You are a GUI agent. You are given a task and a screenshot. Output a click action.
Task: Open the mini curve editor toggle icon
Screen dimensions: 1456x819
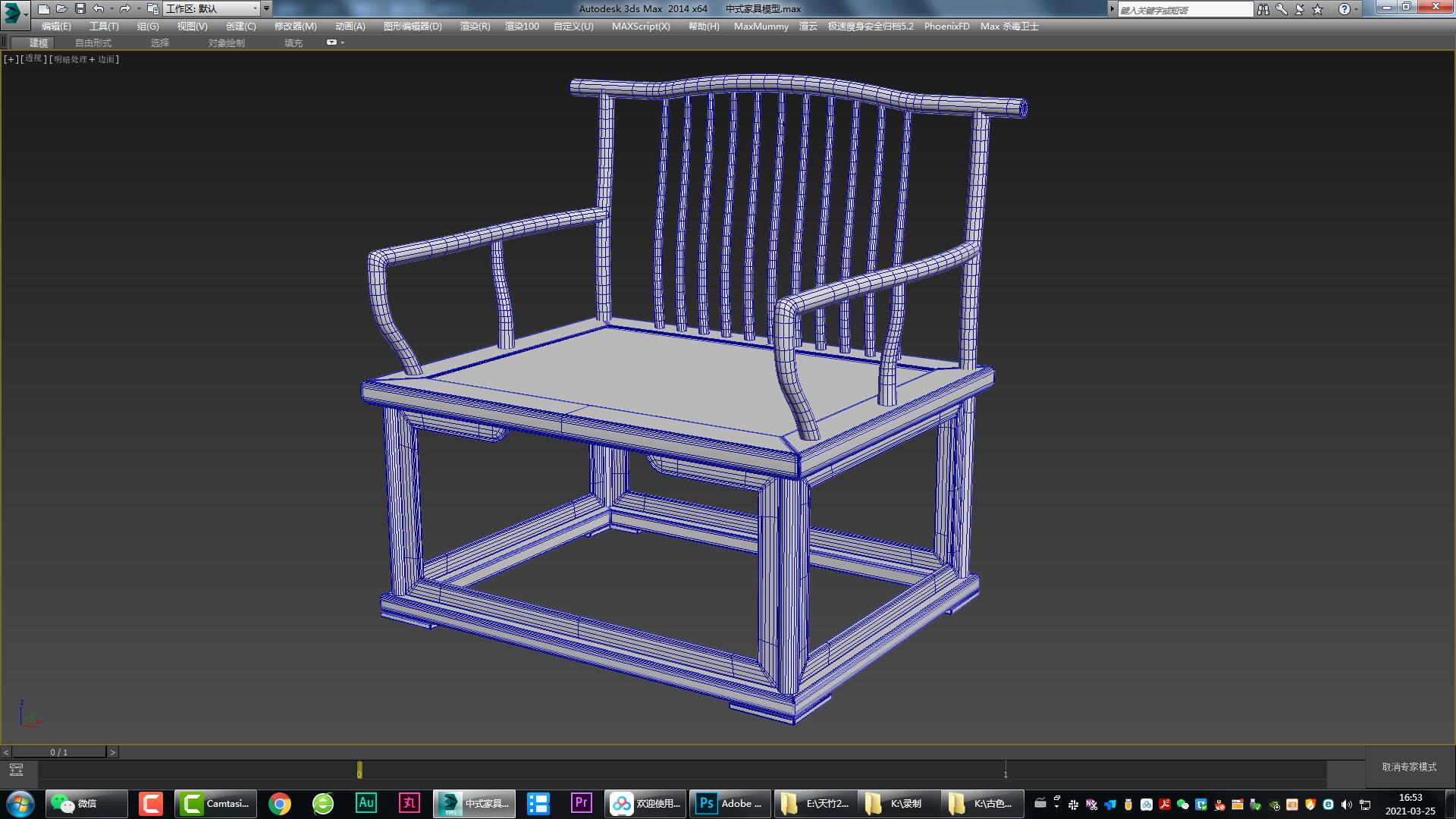click(x=16, y=770)
